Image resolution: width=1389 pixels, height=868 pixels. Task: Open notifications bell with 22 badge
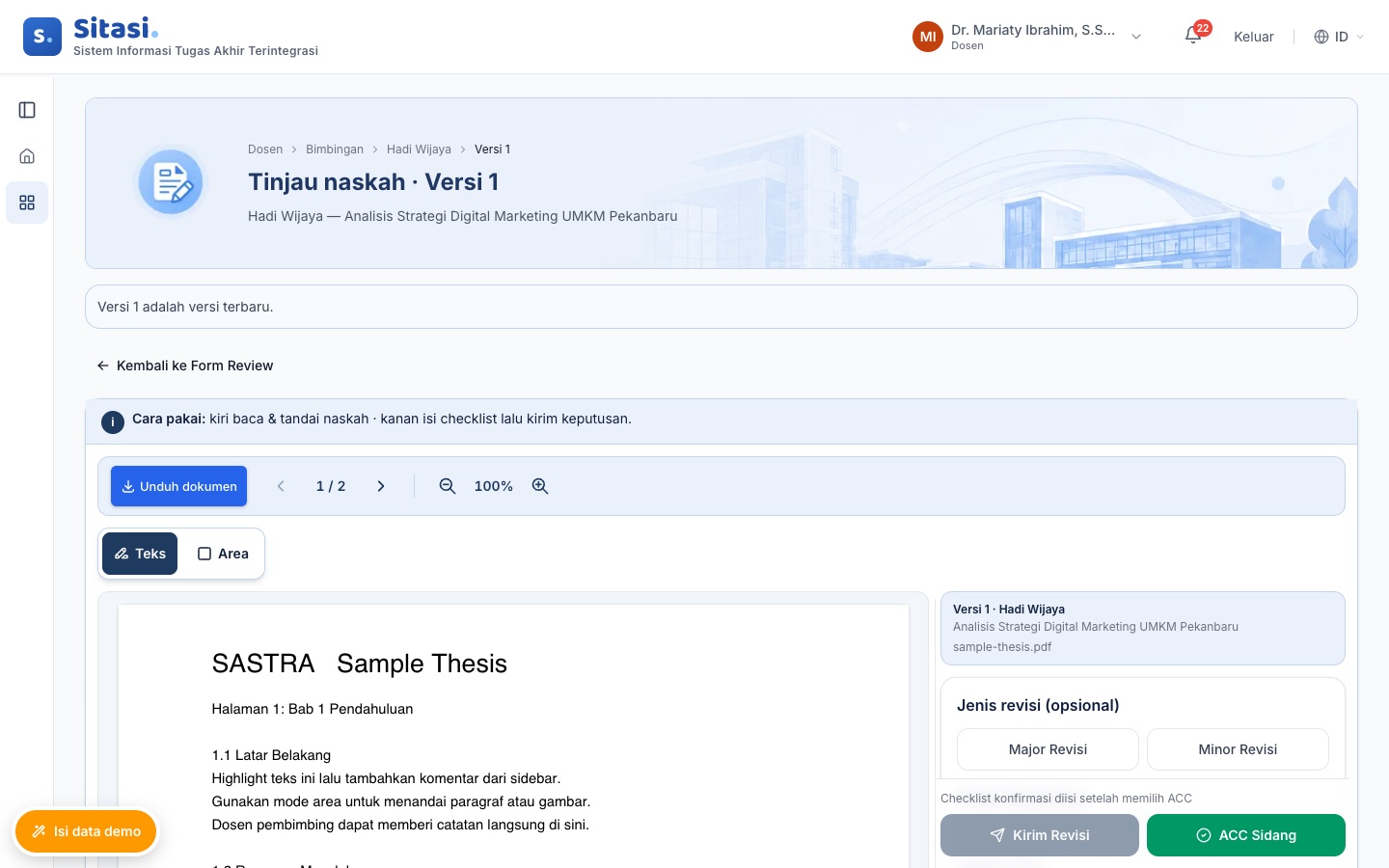tap(1194, 36)
